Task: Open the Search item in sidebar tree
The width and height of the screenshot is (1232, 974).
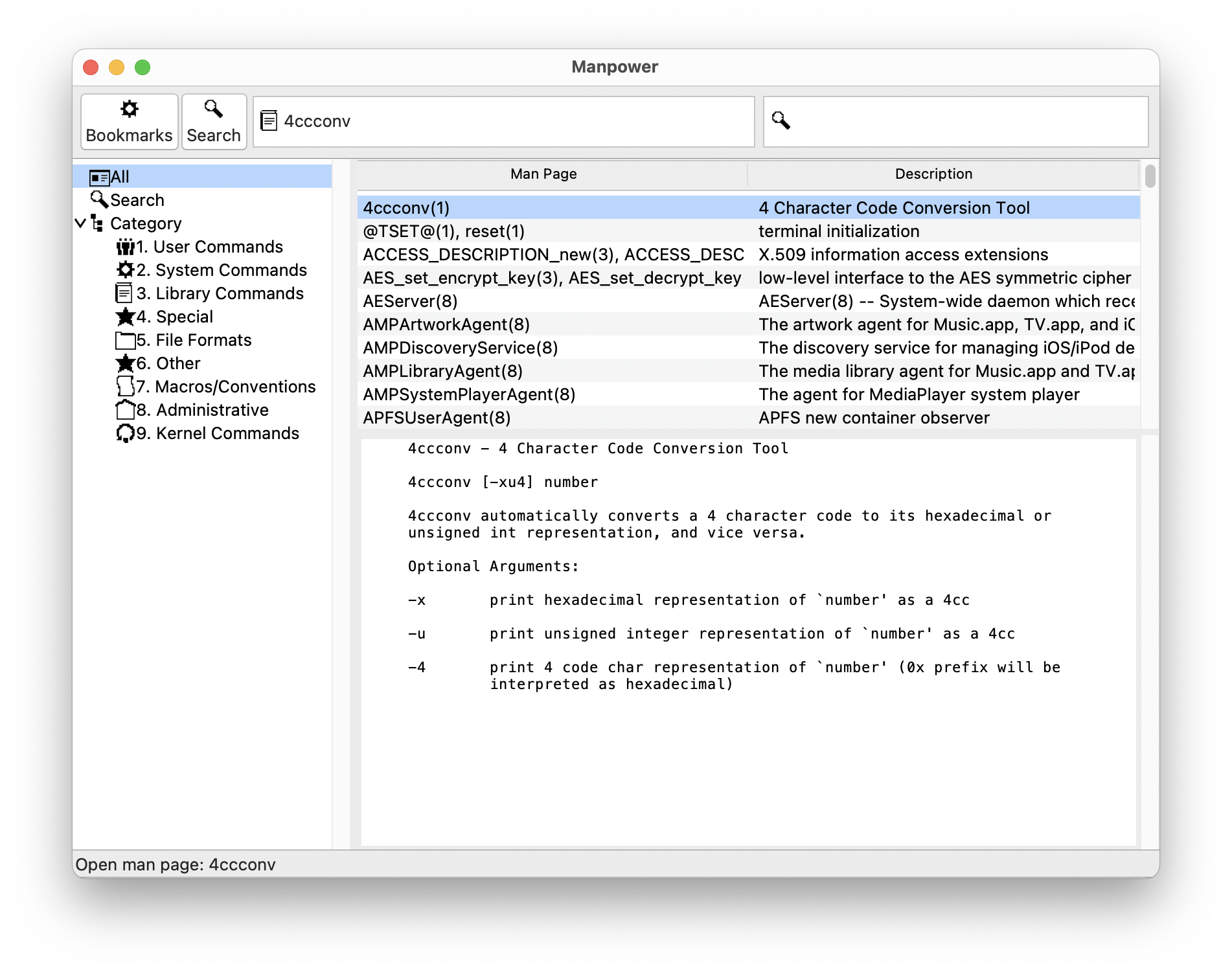Action: (137, 200)
